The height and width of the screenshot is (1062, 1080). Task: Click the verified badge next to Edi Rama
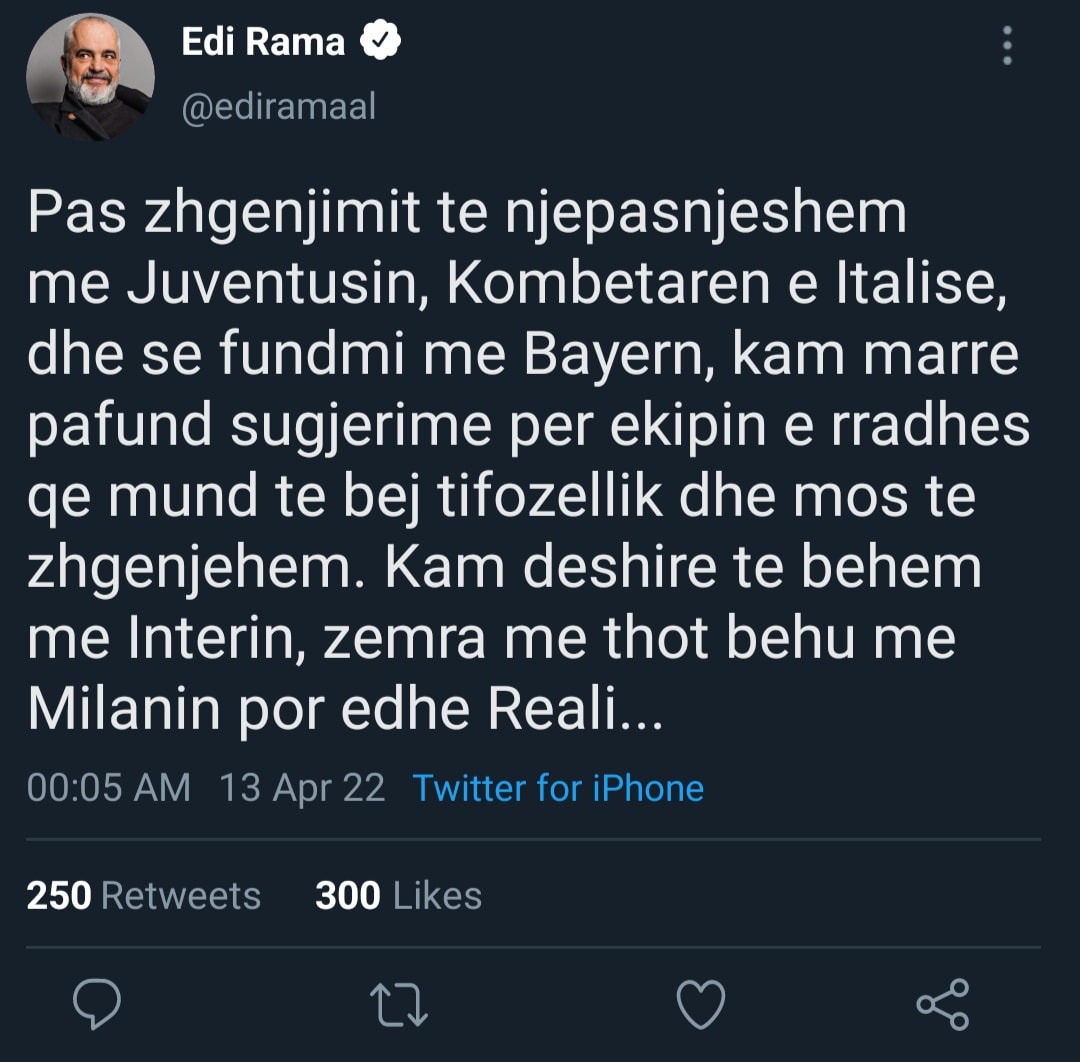[380, 43]
